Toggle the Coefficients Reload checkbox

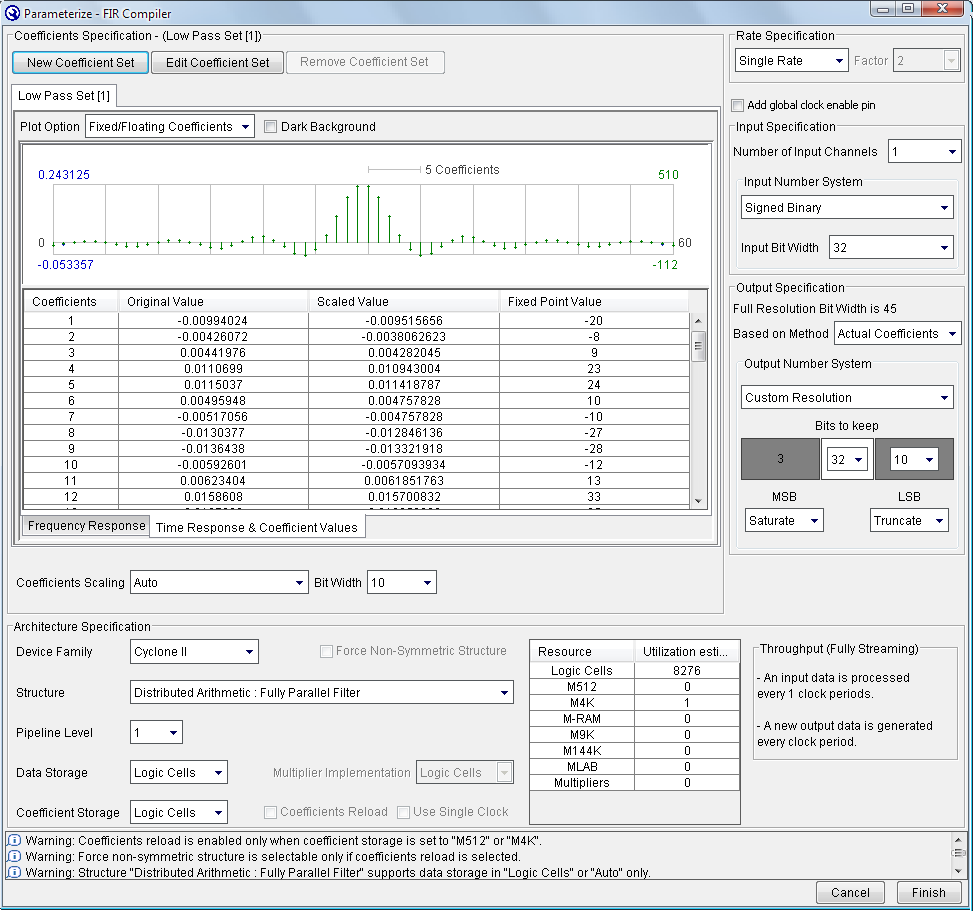(270, 812)
